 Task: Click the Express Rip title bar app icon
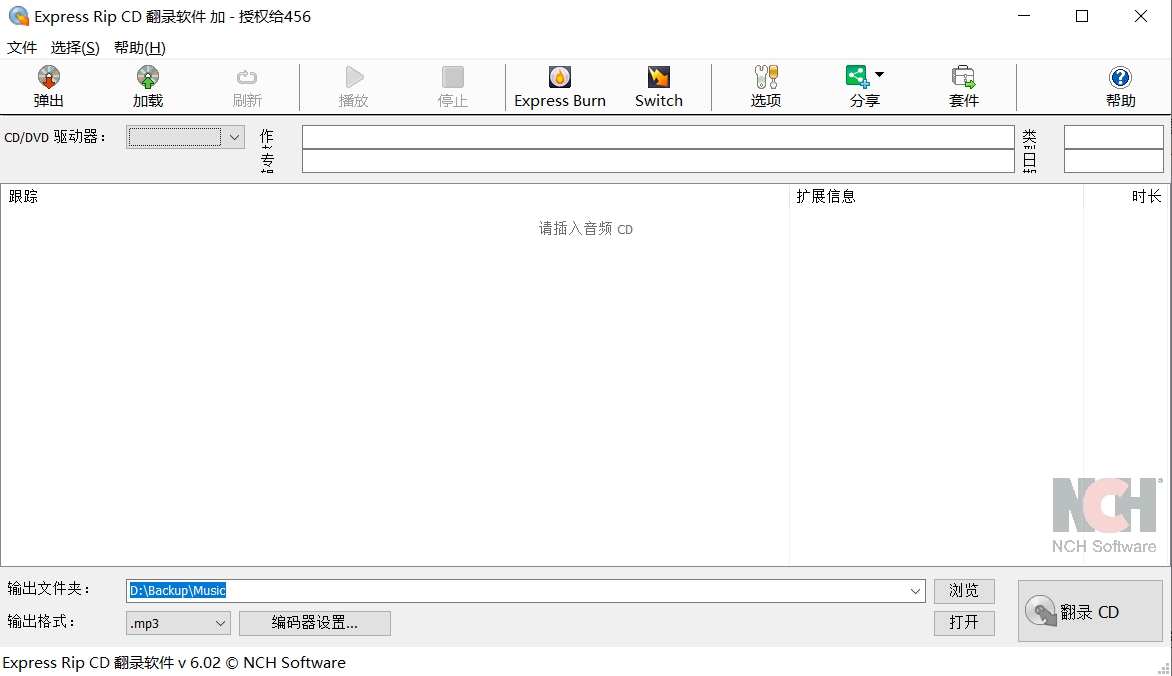18,16
